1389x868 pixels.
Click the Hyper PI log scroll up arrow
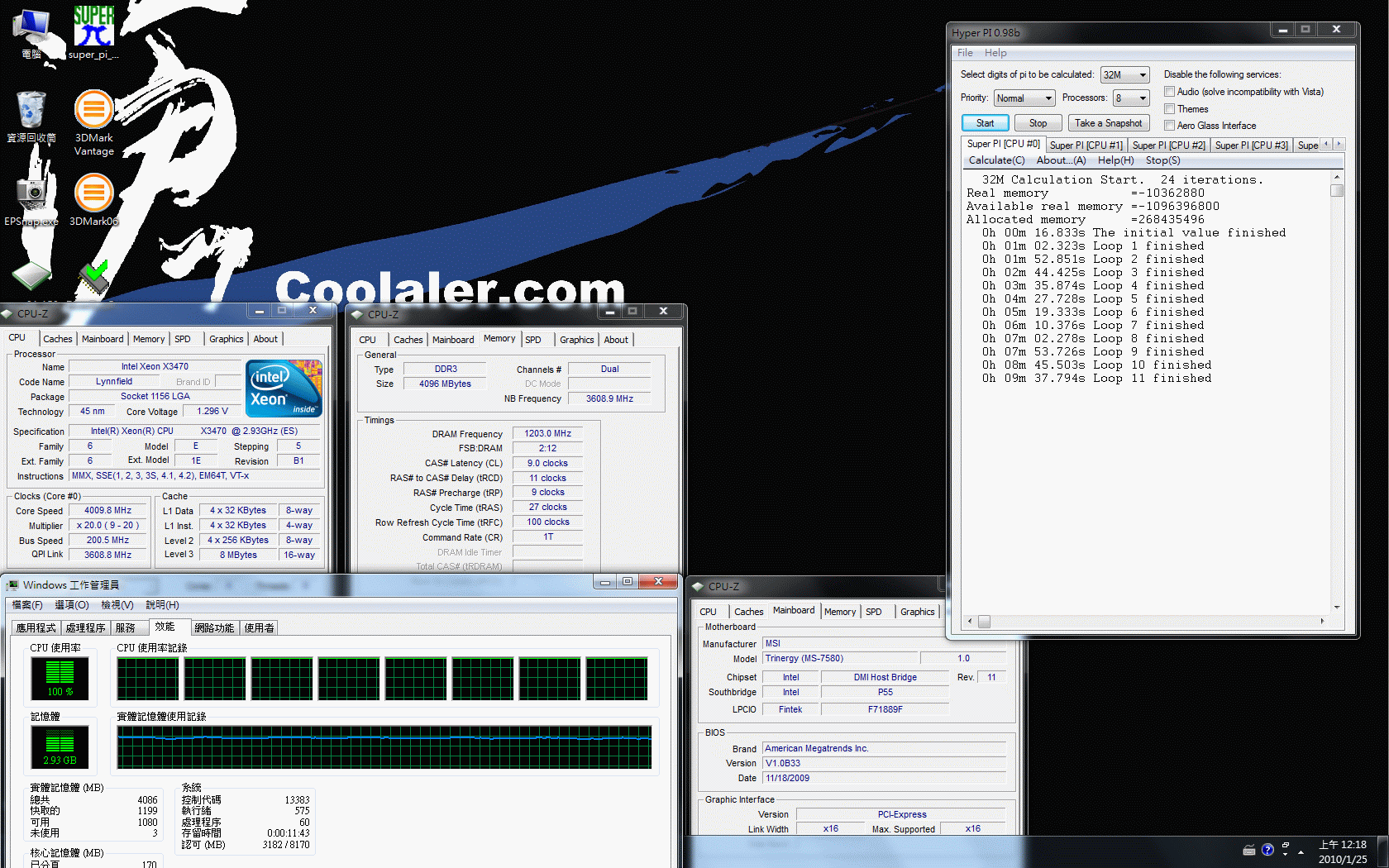point(1337,178)
